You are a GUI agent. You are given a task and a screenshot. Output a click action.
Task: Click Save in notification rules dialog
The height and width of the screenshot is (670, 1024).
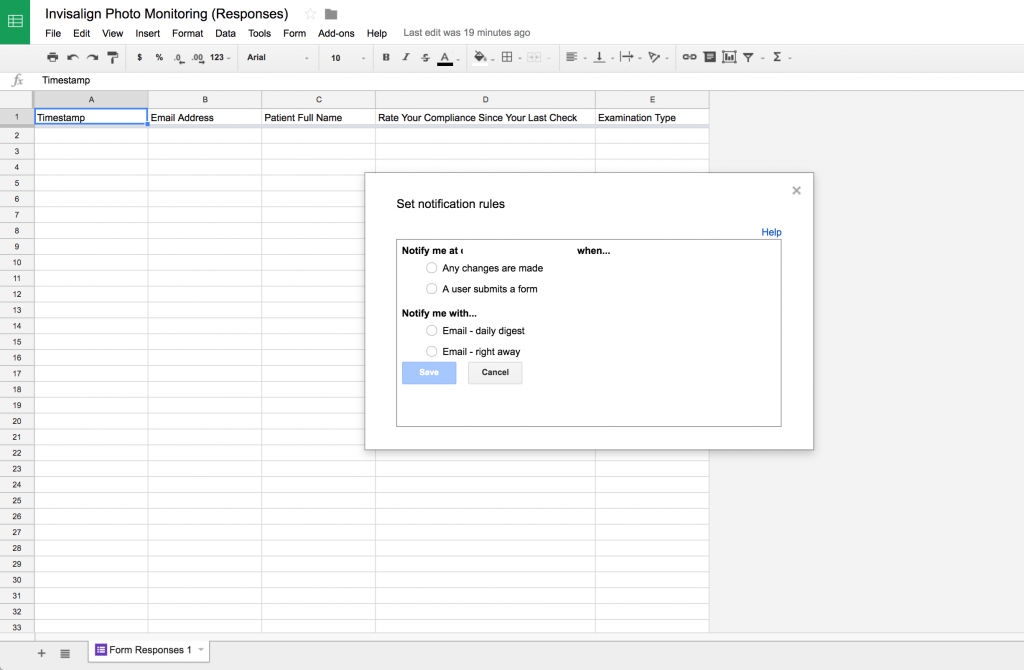[429, 372]
